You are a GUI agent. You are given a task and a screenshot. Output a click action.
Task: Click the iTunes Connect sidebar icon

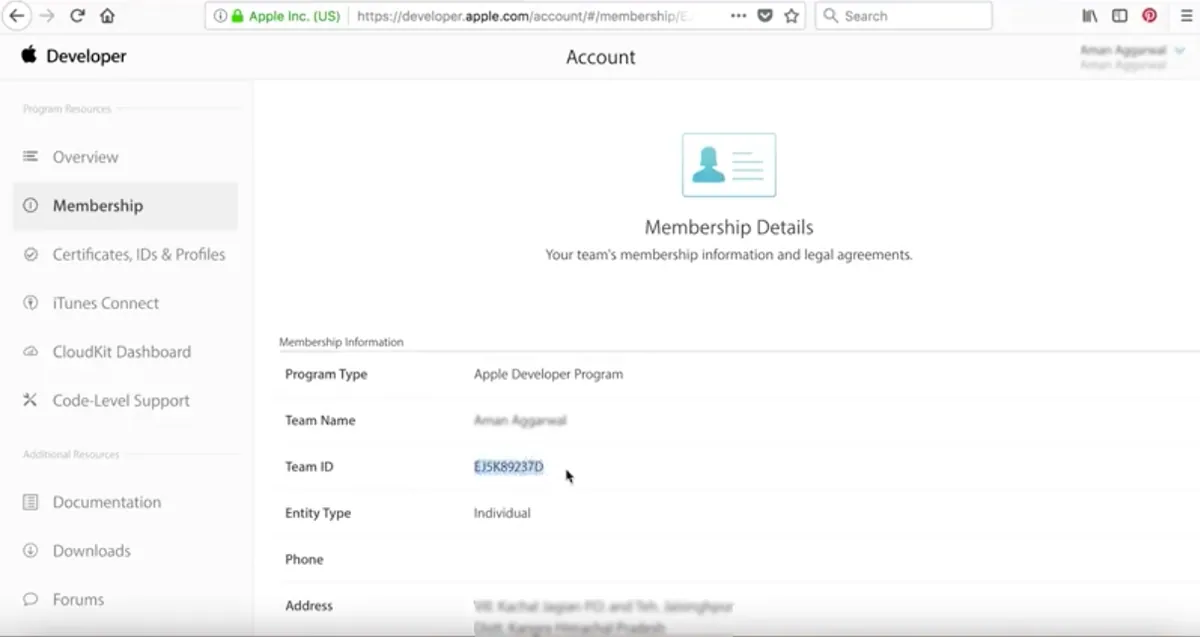pyautogui.click(x=30, y=303)
